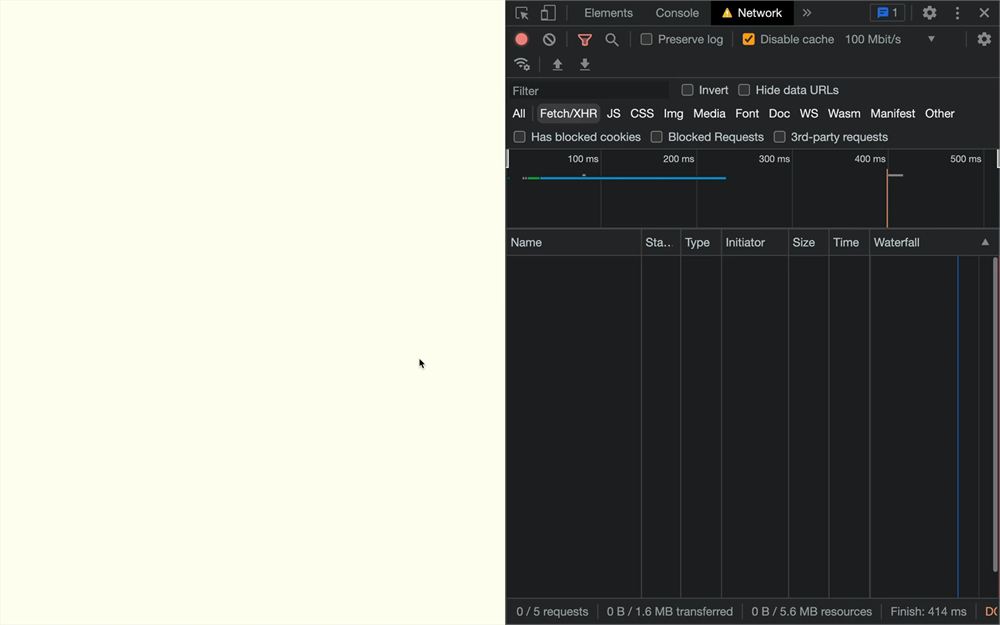1000x625 pixels.
Task: Sort by the Status column header
Action: 661,242
